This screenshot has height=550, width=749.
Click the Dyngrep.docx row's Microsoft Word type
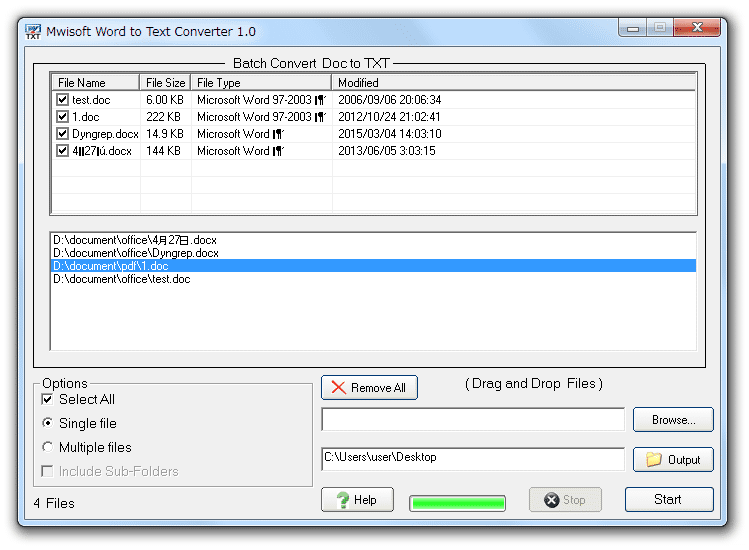click(x=240, y=134)
